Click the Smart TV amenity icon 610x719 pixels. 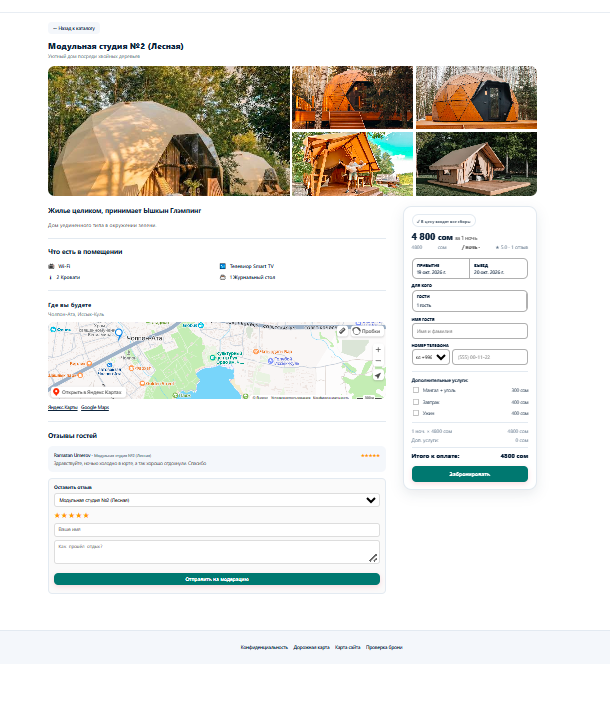pyautogui.click(x=222, y=266)
